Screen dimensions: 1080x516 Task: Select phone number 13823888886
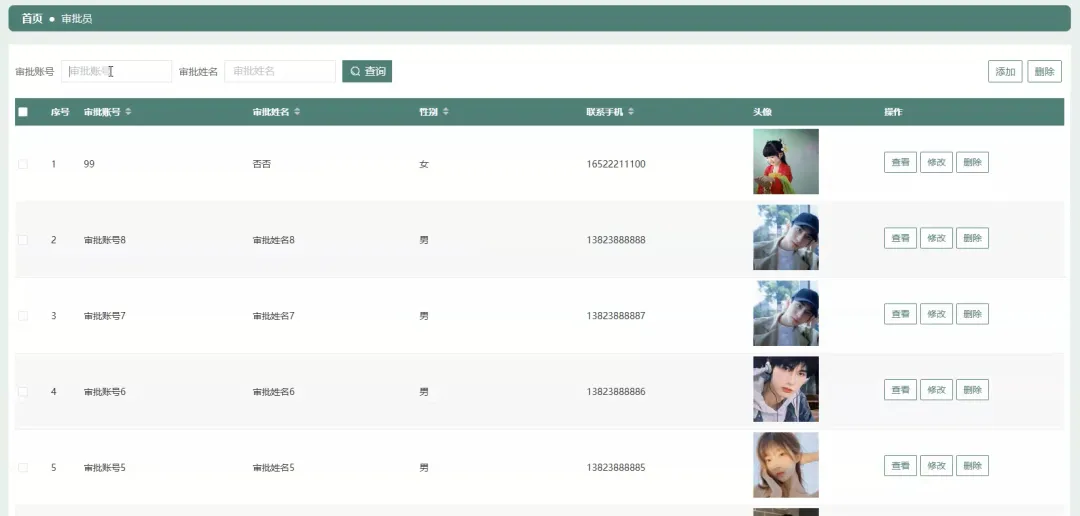point(616,391)
